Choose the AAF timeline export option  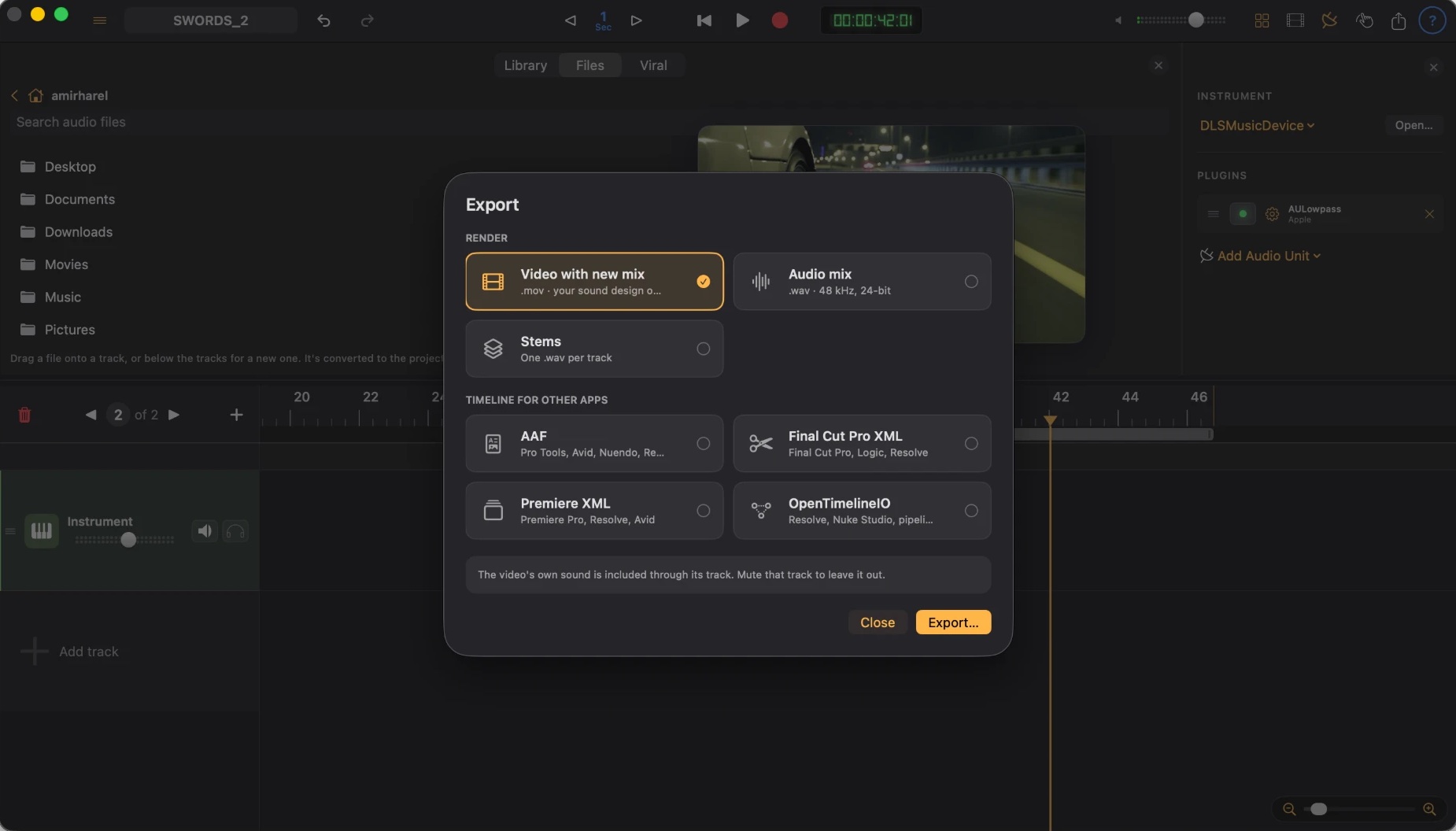tap(594, 444)
